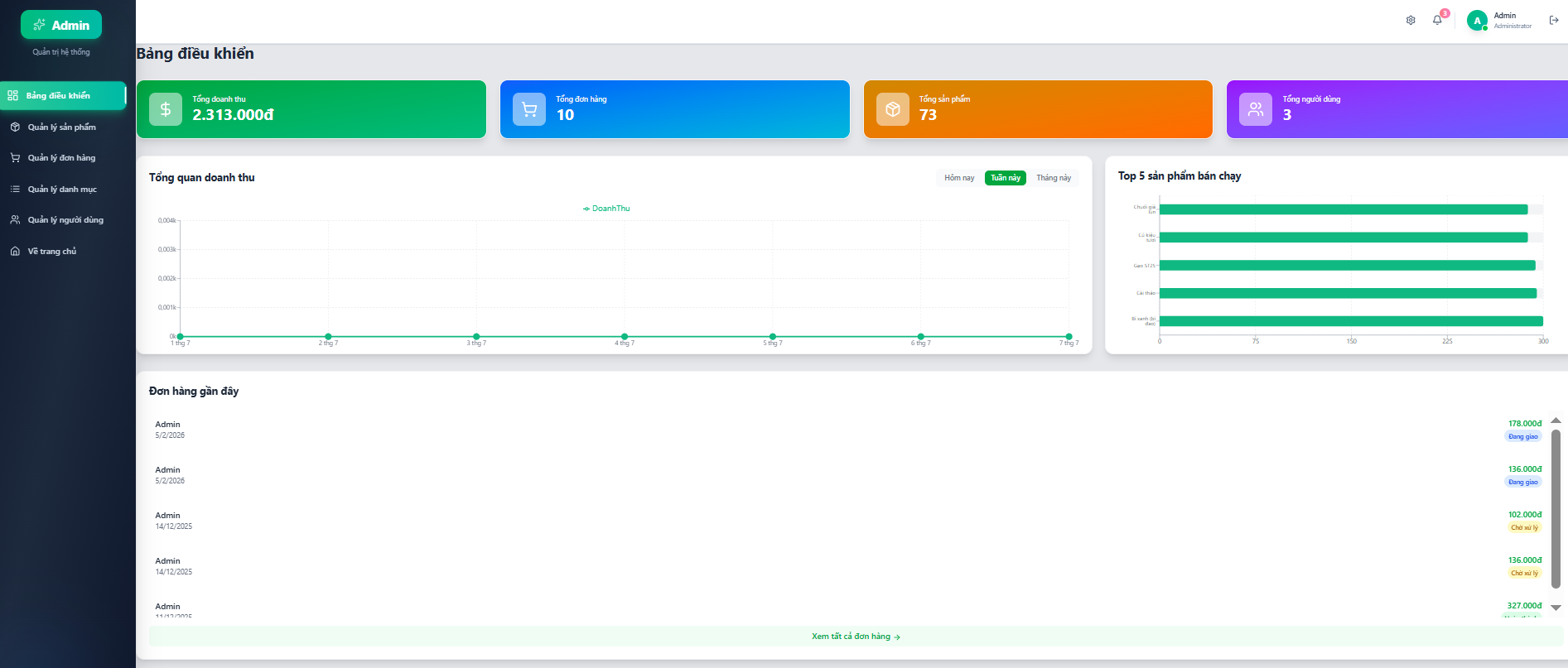
Task: Click the orders list scrollbar thumb
Action: pyautogui.click(x=1556, y=507)
